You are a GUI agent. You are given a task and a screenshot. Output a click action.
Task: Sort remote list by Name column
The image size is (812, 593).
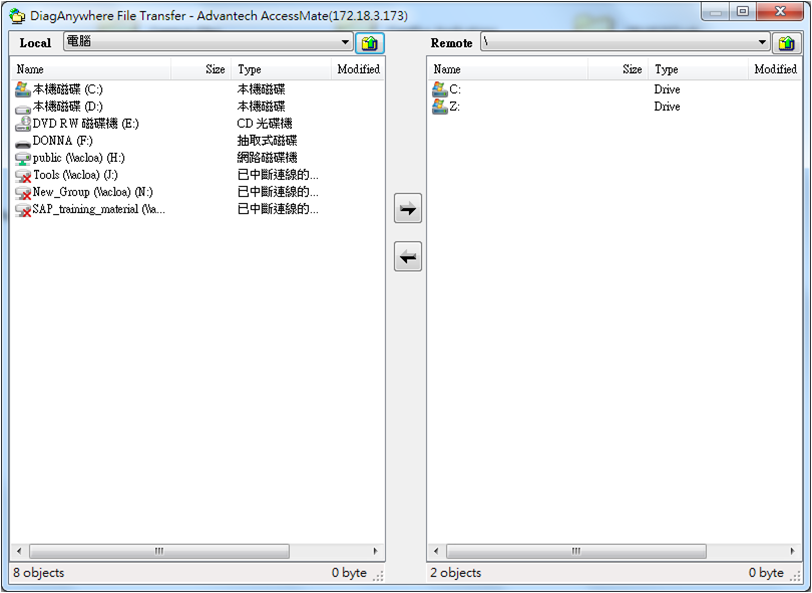[508, 69]
